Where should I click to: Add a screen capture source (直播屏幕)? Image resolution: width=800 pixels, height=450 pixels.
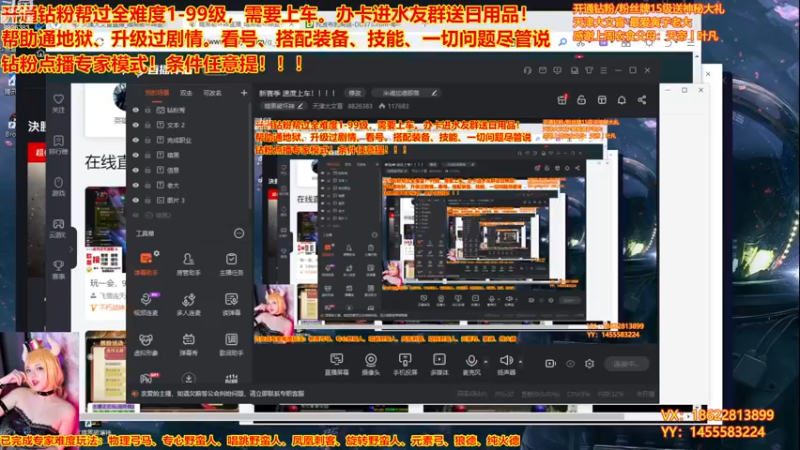click(x=337, y=364)
